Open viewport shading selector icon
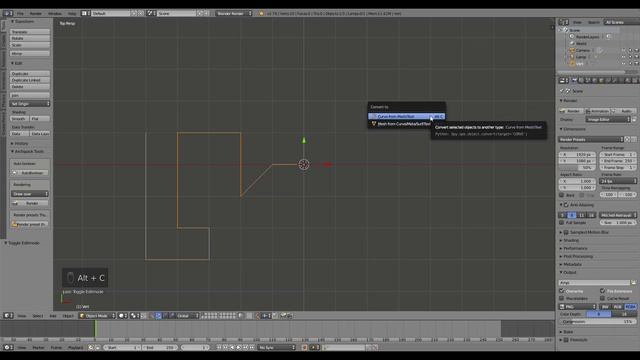 (x=123, y=316)
